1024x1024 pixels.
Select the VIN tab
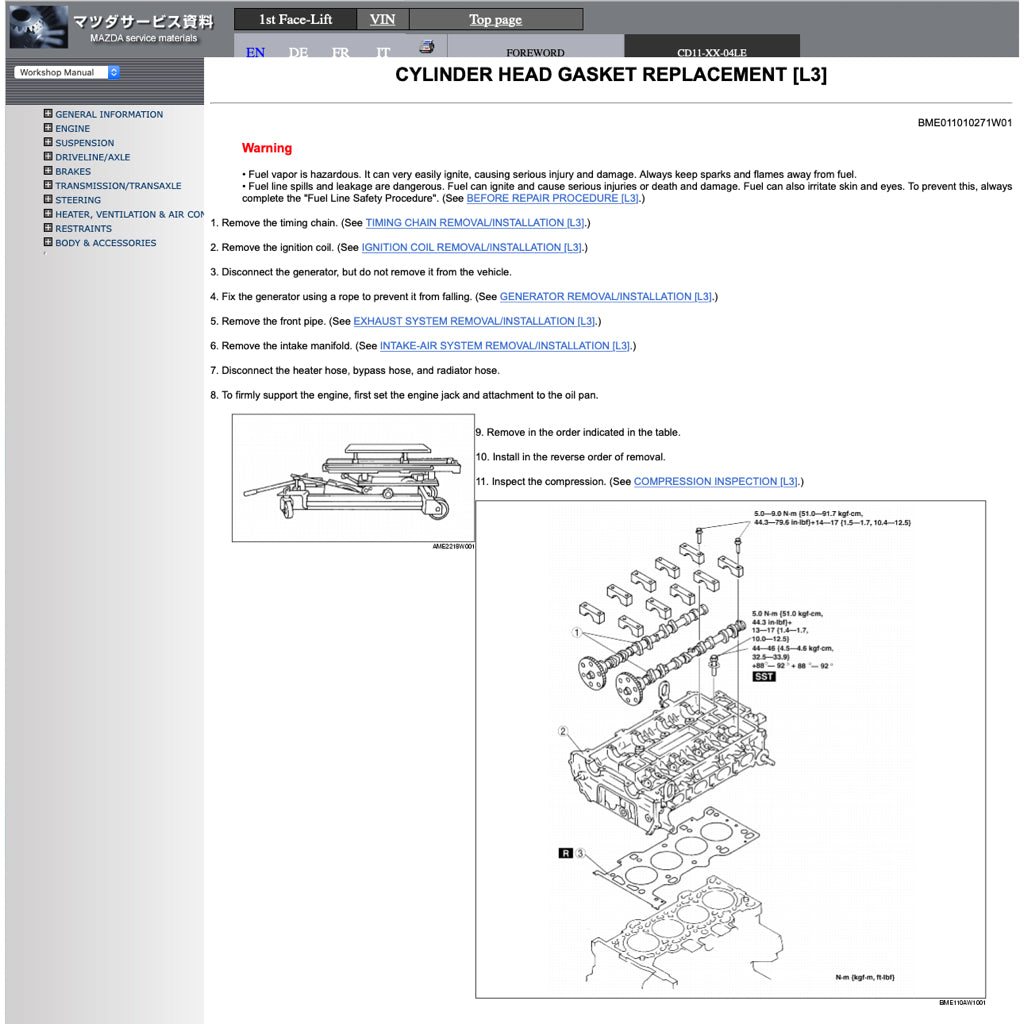point(381,19)
